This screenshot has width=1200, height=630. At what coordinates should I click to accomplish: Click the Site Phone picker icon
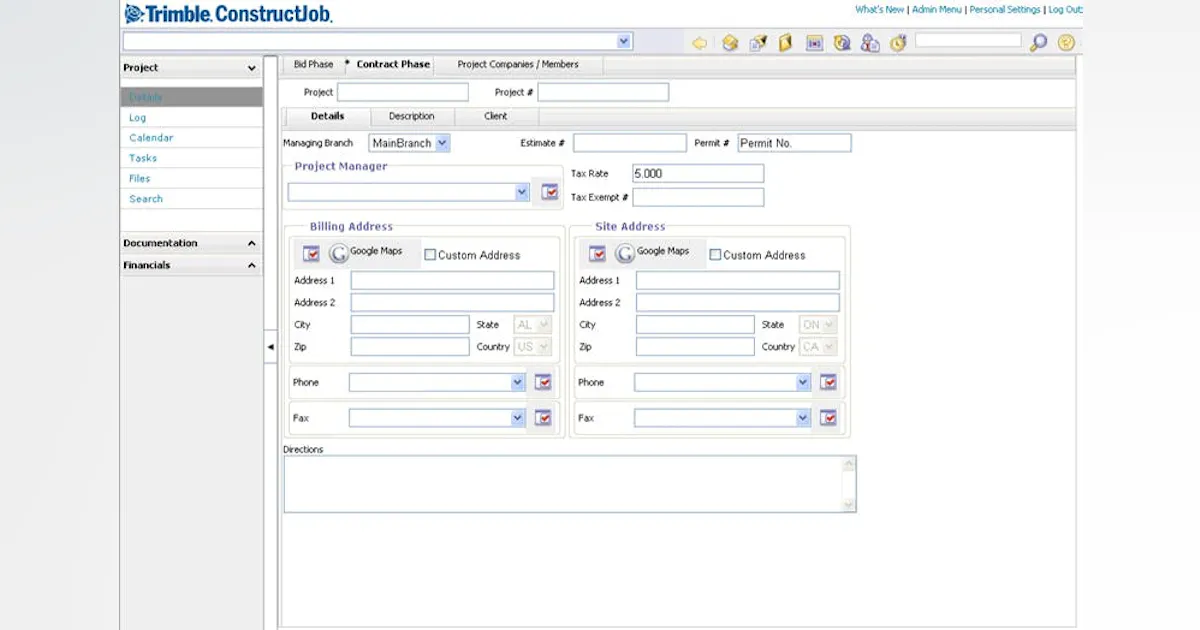click(828, 382)
